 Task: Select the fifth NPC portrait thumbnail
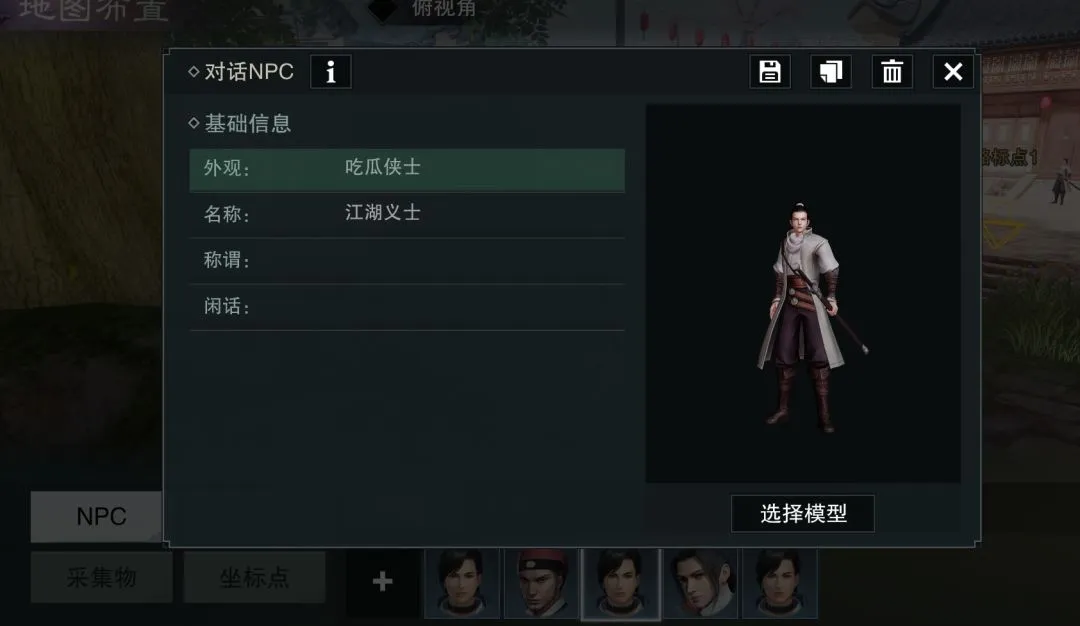(780, 583)
